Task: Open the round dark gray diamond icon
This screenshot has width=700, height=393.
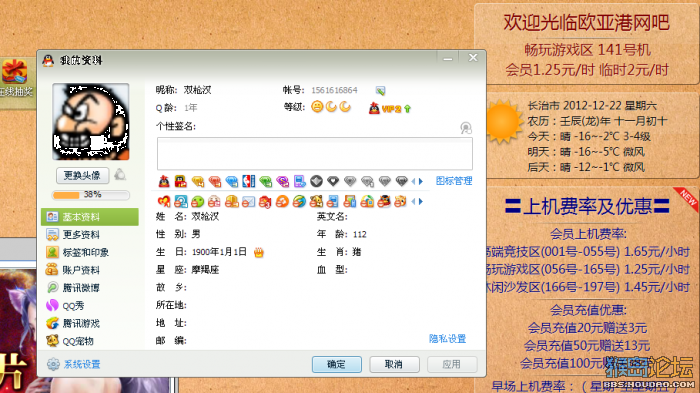Action: click(x=317, y=181)
